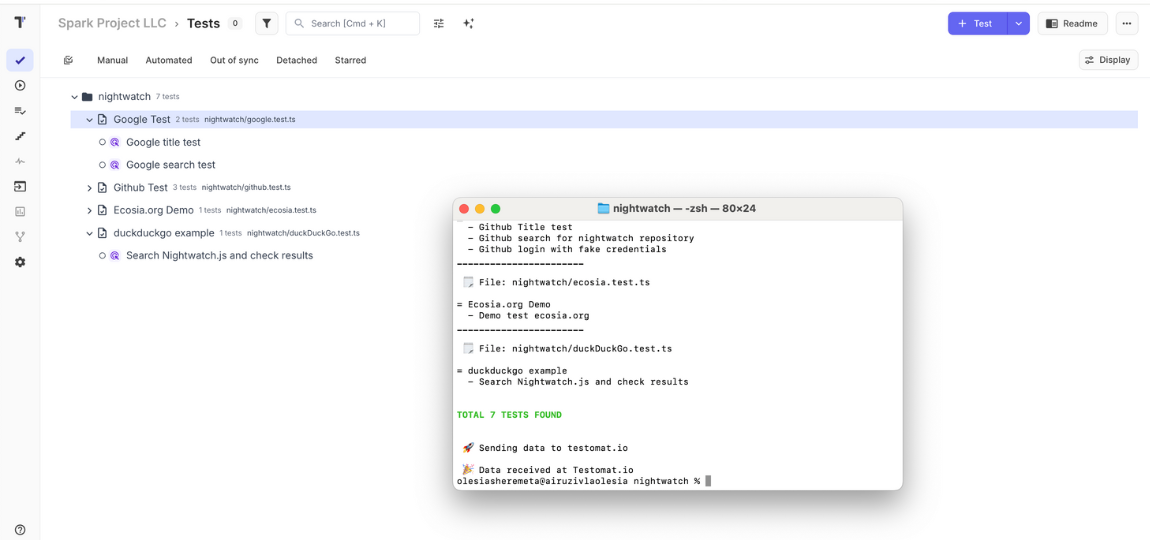1150x540 pixels.
Task: Open the Runs play icon in sidebar
Action: 20,86
